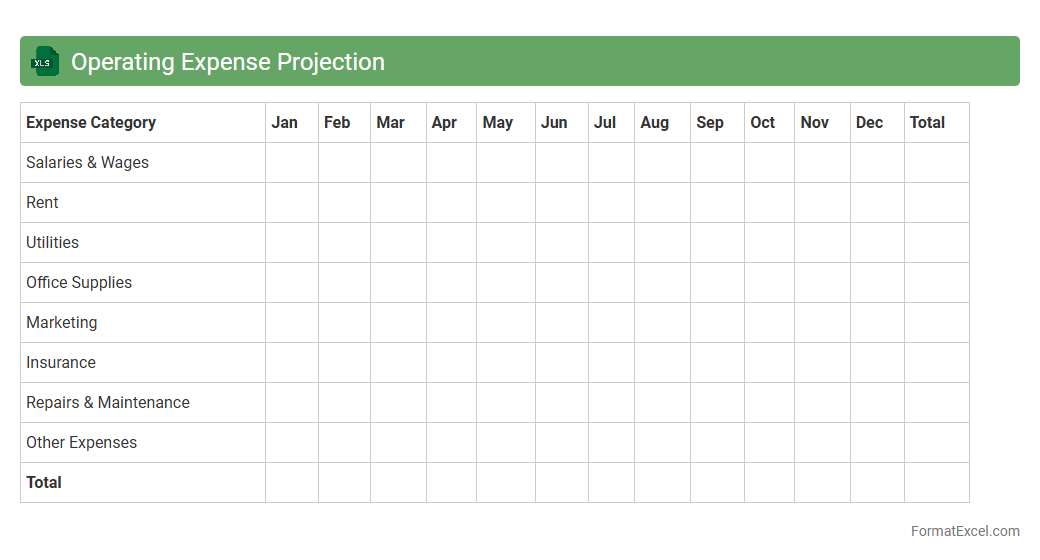Click the Repairs & Maintenance row label
Viewport: 1040px width, 560px height.
(x=108, y=403)
